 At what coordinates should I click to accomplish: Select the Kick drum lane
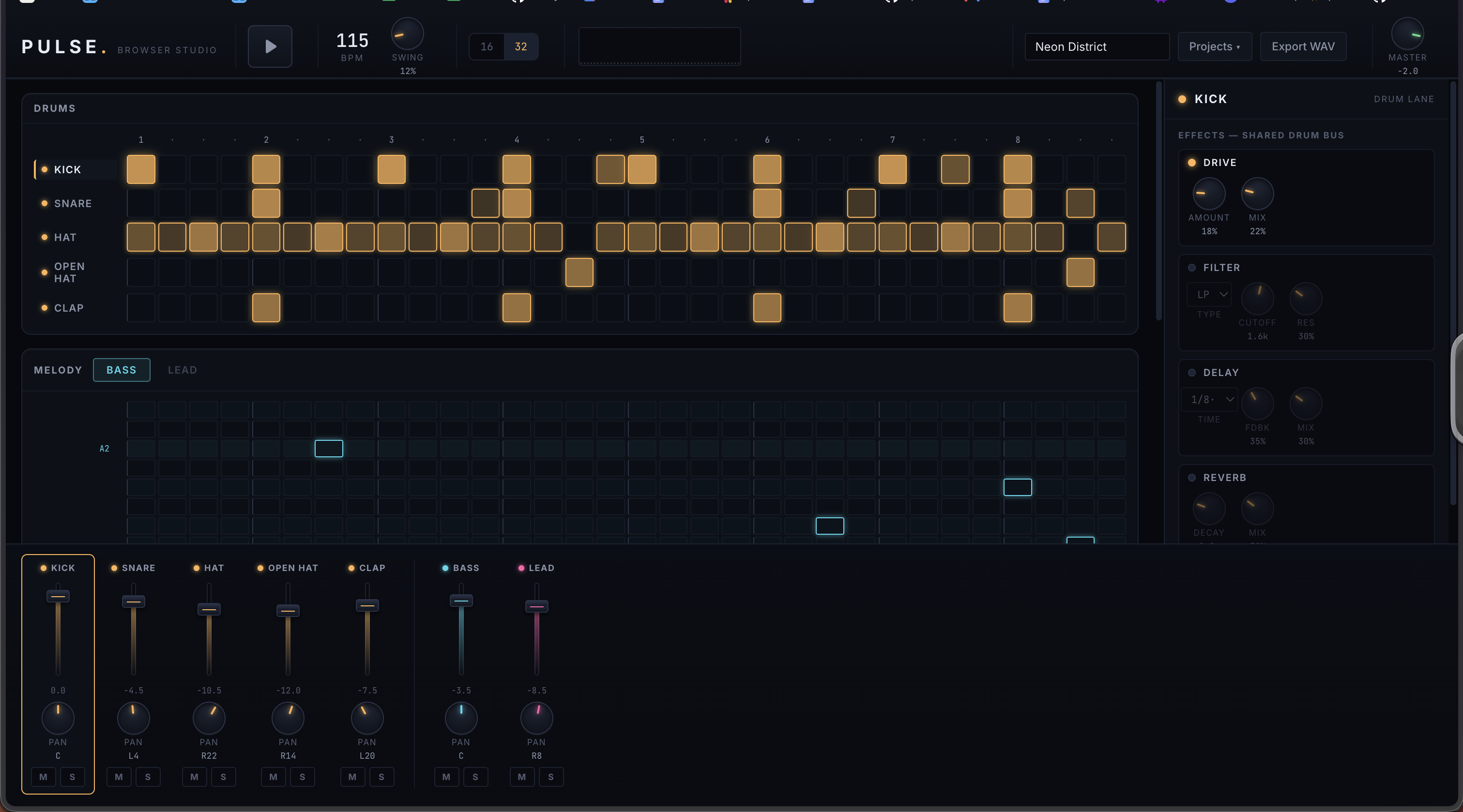point(76,169)
